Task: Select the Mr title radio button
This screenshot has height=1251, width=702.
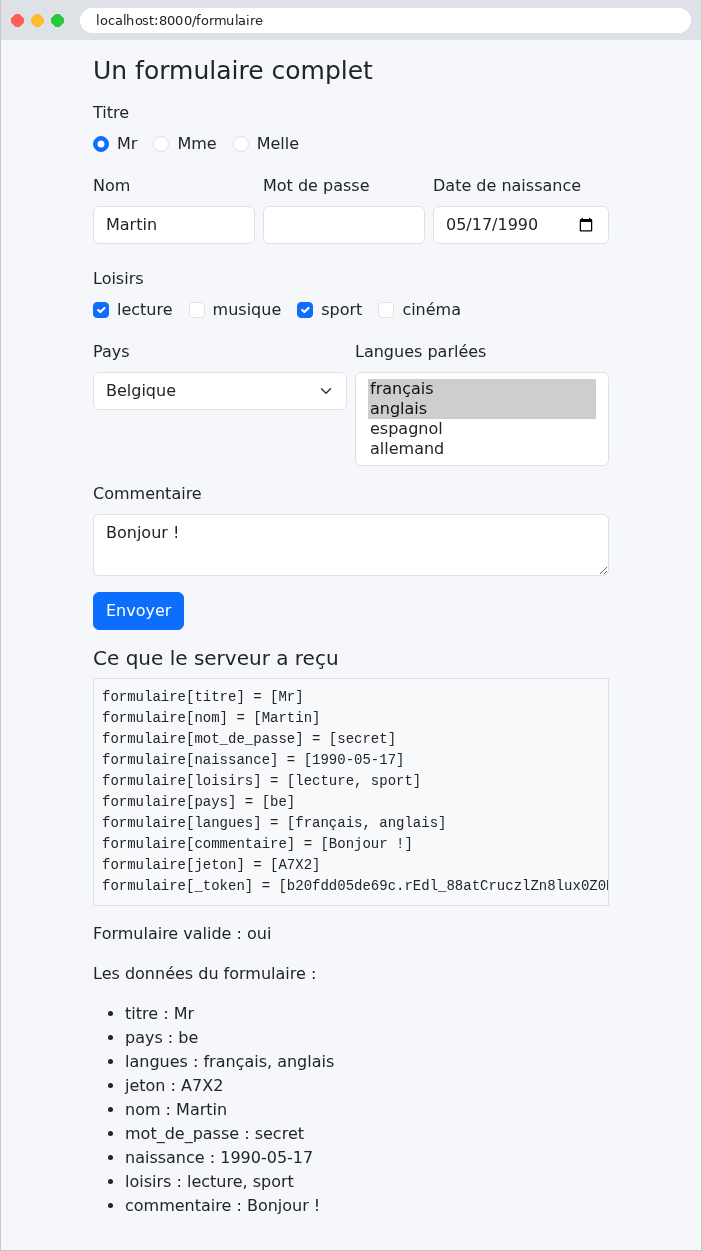Action: 101,144
